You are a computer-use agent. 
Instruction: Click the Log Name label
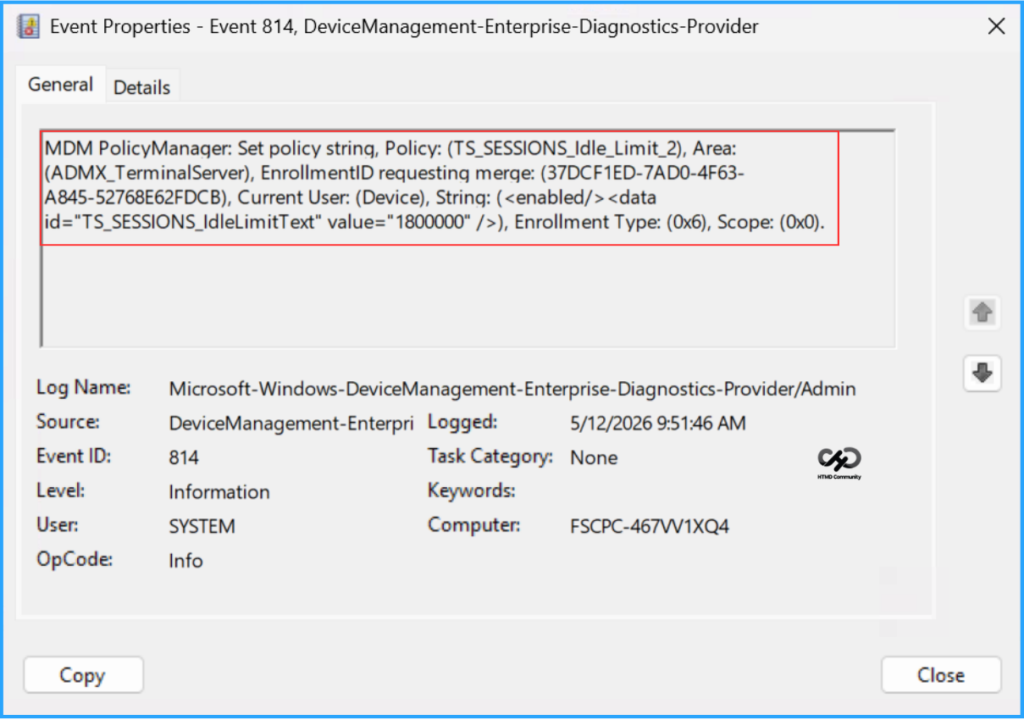coord(84,387)
